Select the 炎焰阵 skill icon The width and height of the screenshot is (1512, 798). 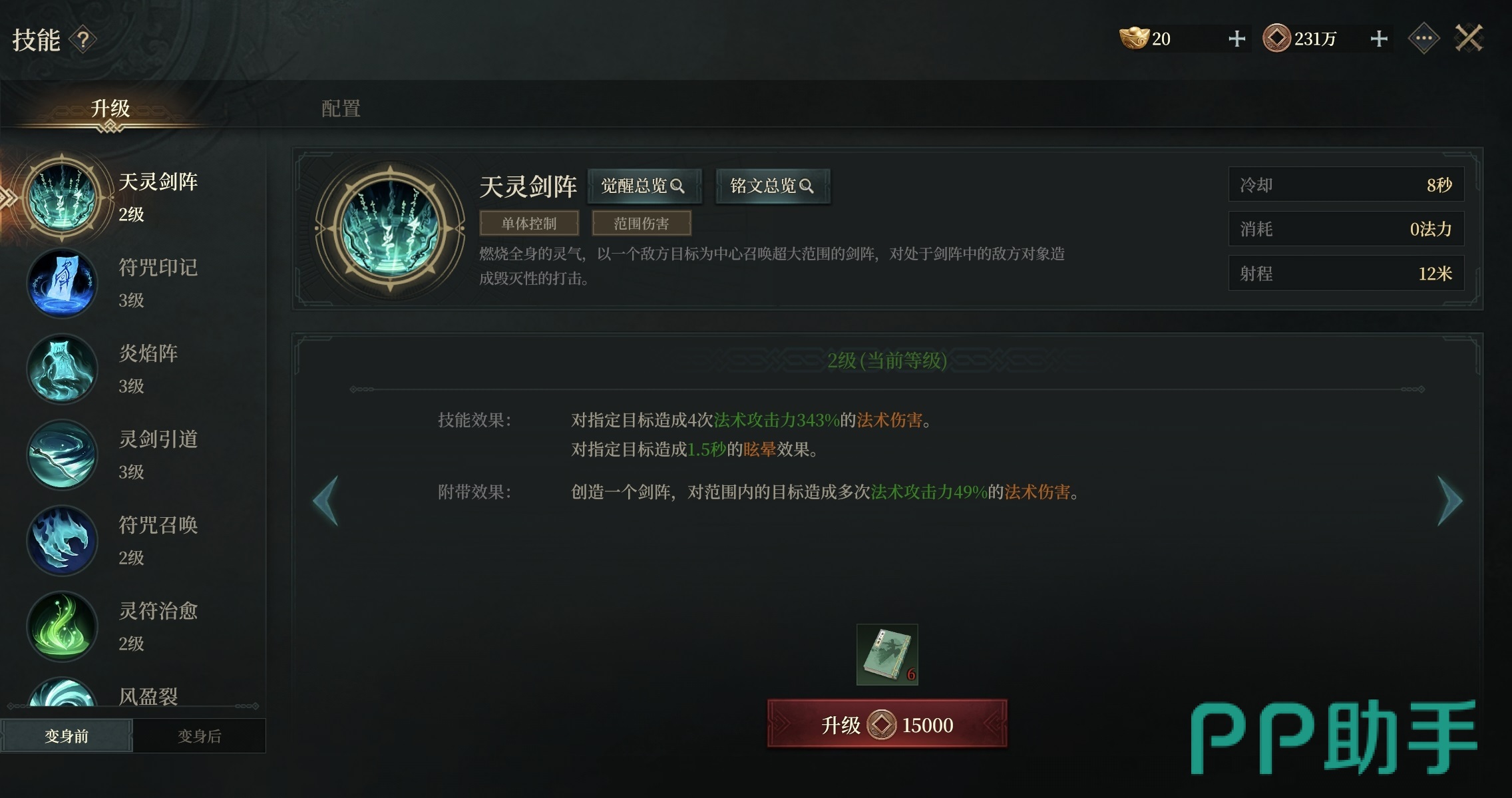point(62,369)
